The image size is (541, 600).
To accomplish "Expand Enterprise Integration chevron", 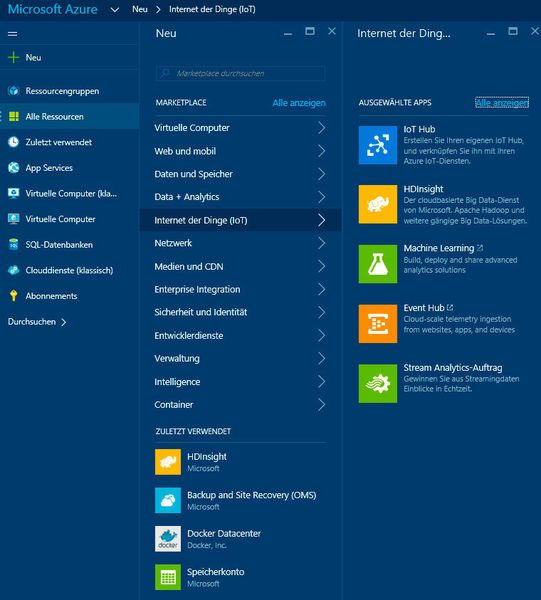I will point(322,289).
